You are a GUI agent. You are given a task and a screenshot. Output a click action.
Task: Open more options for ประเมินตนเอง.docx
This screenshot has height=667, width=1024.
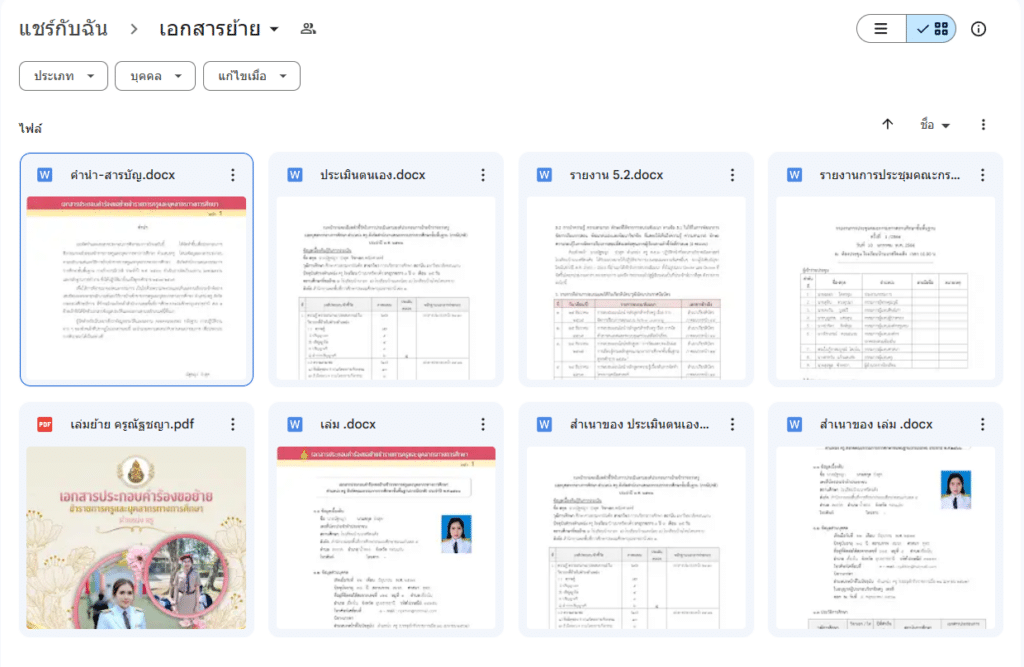click(483, 175)
